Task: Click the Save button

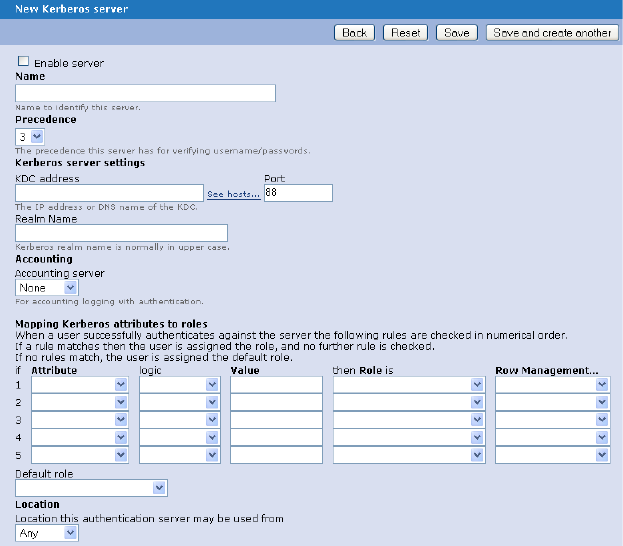Action: (x=457, y=33)
